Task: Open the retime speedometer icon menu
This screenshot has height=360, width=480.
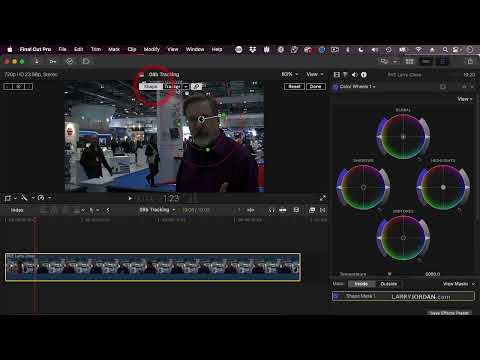Action: [44, 198]
